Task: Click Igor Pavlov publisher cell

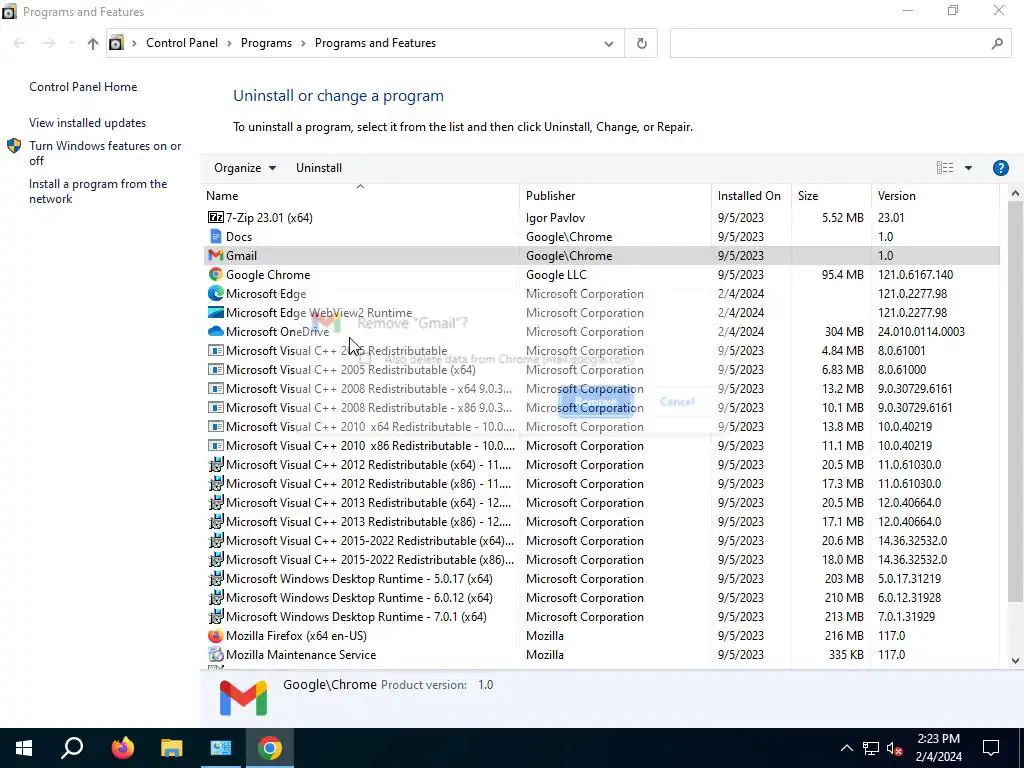Action: pos(555,217)
